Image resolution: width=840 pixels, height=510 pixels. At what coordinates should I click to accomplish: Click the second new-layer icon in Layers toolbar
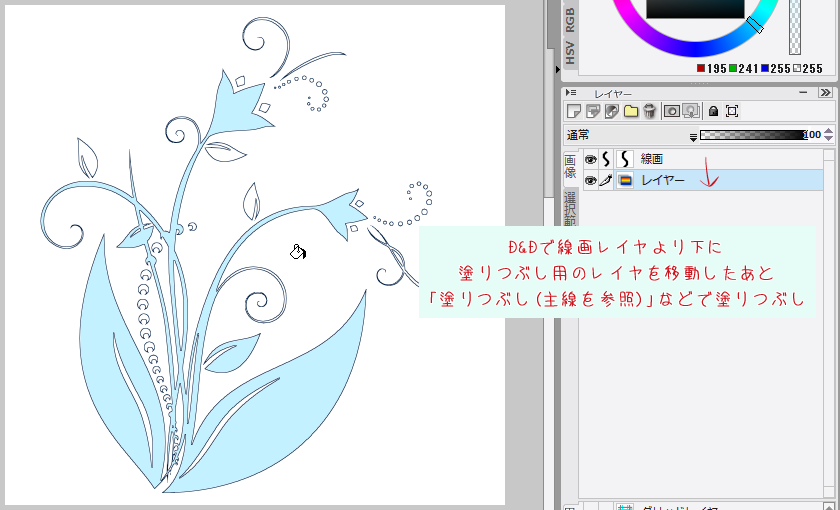point(593,111)
